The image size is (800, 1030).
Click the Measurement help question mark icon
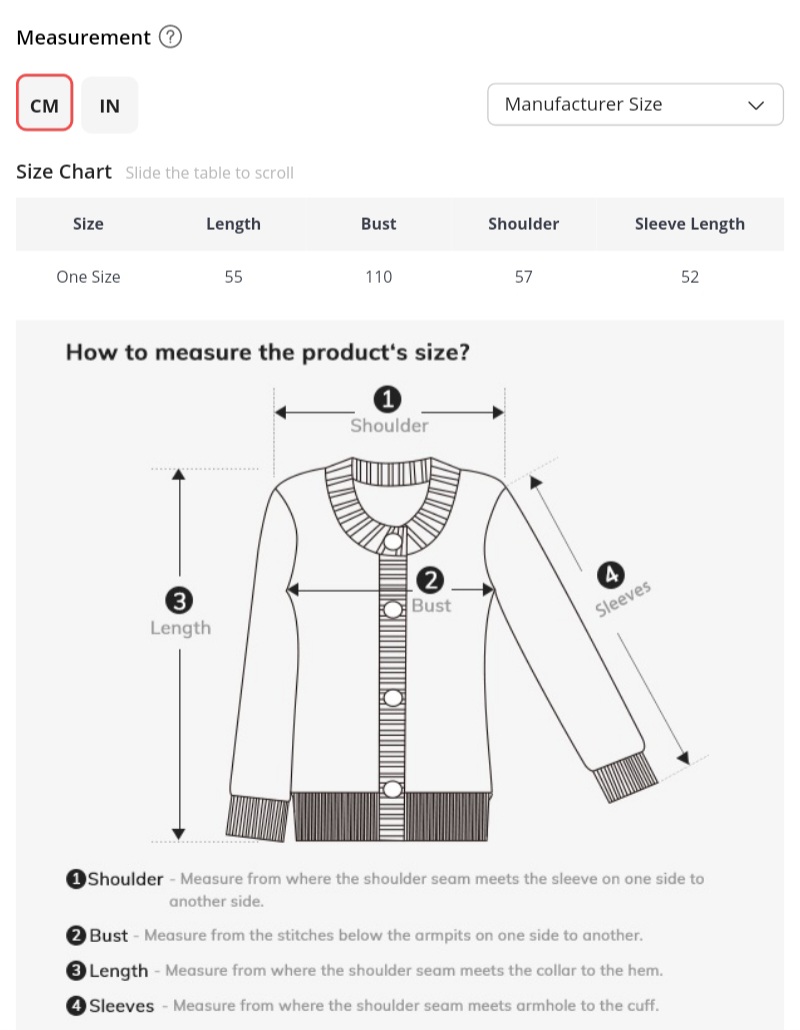tap(171, 38)
